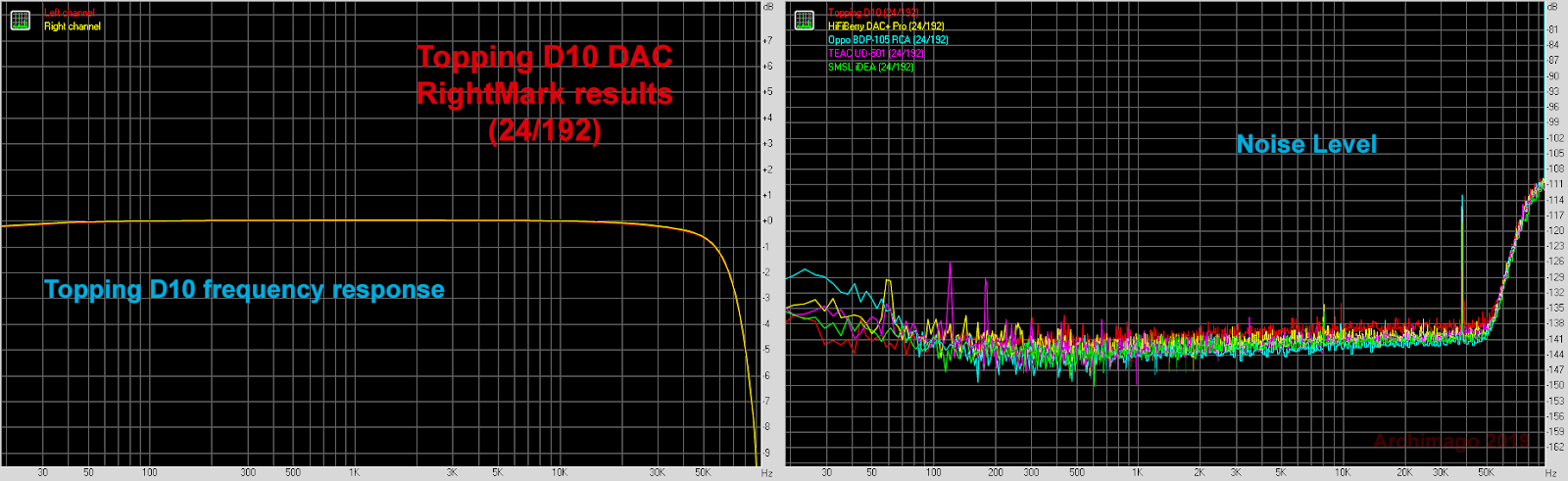Click the '+7' dB label on left graph
The width and height of the screenshot is (1568, 481).
[x=767, y=40]
